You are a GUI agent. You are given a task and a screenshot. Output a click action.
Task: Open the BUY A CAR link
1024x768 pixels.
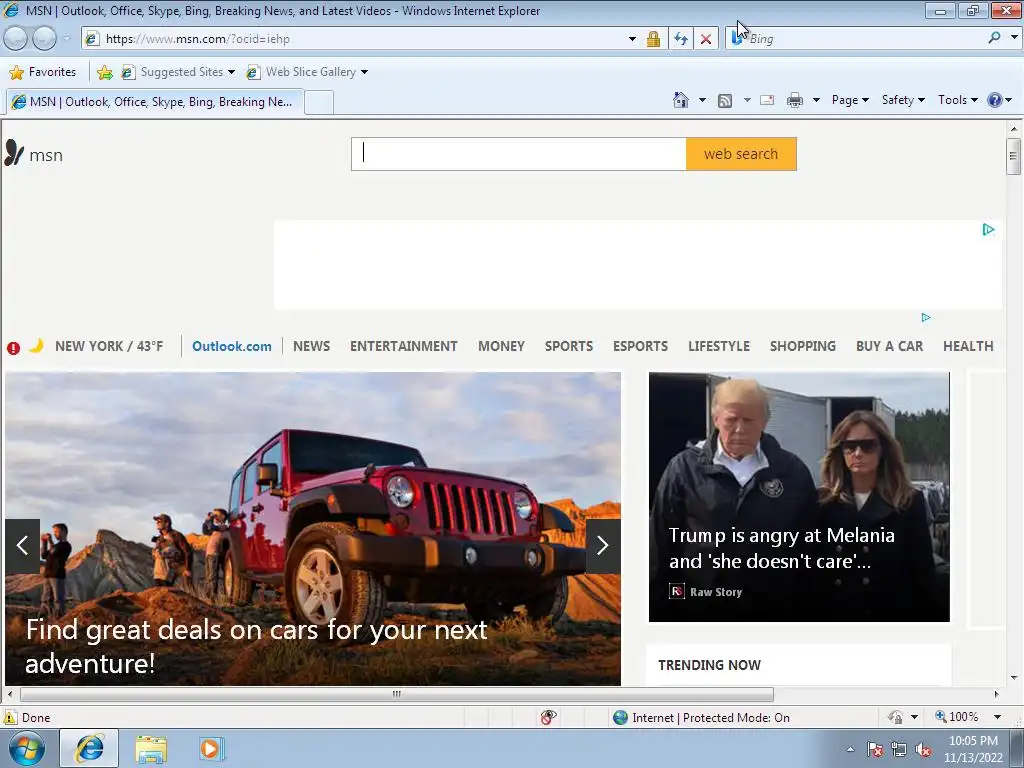point(889,346)
